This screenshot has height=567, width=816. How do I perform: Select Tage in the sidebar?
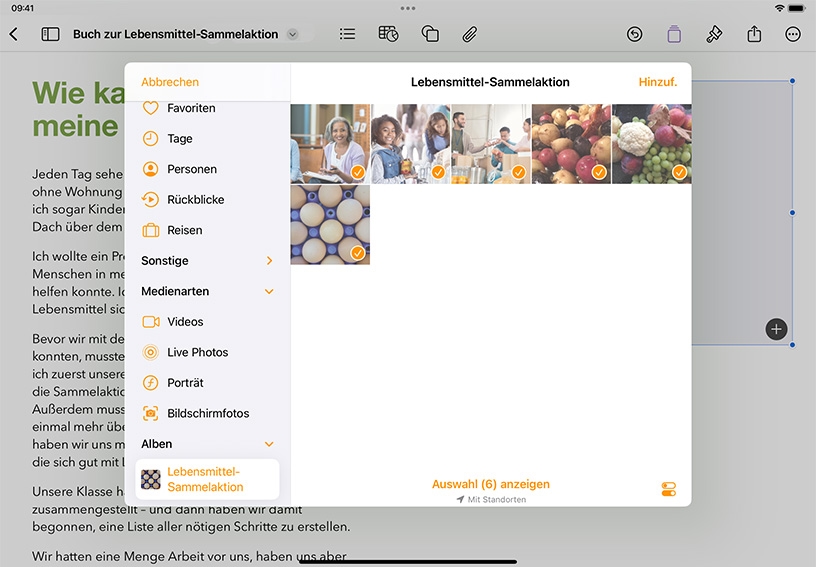207,138
